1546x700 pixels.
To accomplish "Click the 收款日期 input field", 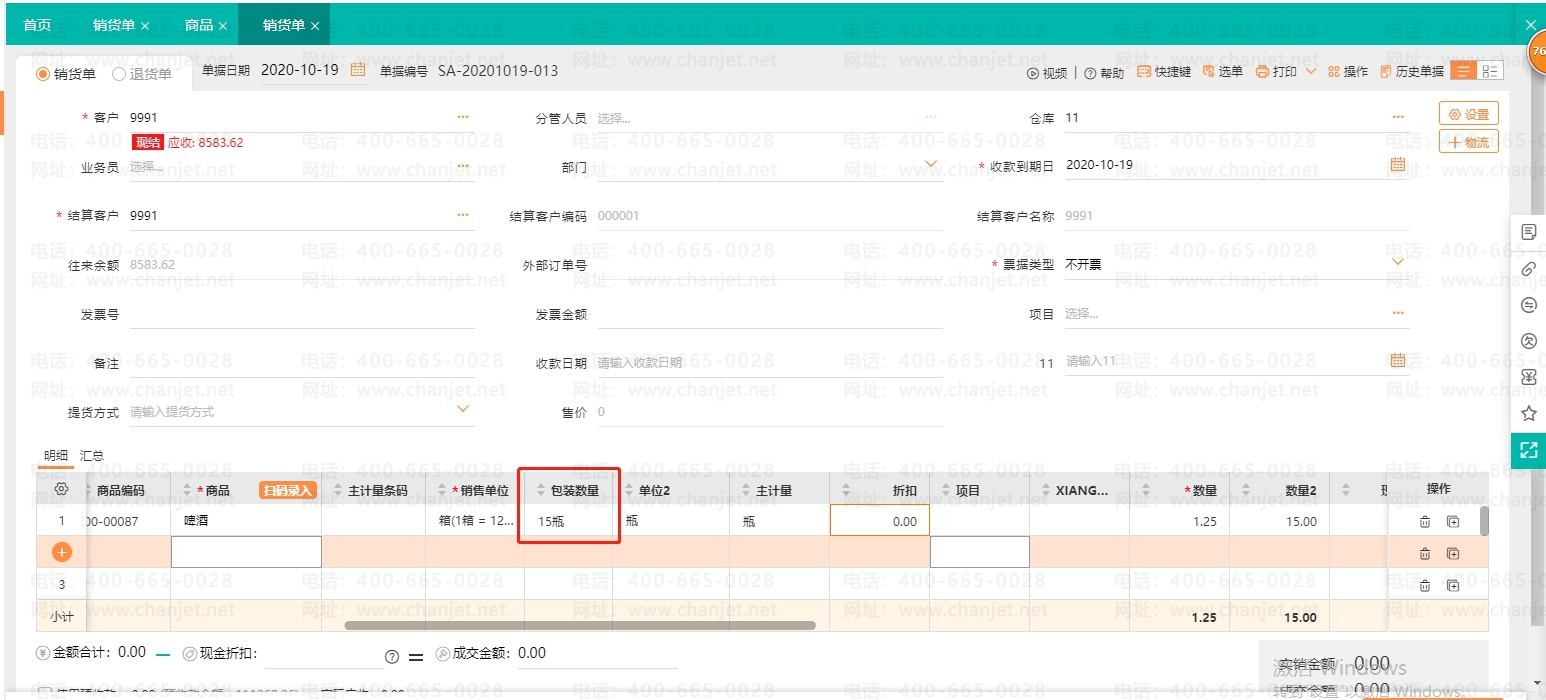I will [770, 363].
